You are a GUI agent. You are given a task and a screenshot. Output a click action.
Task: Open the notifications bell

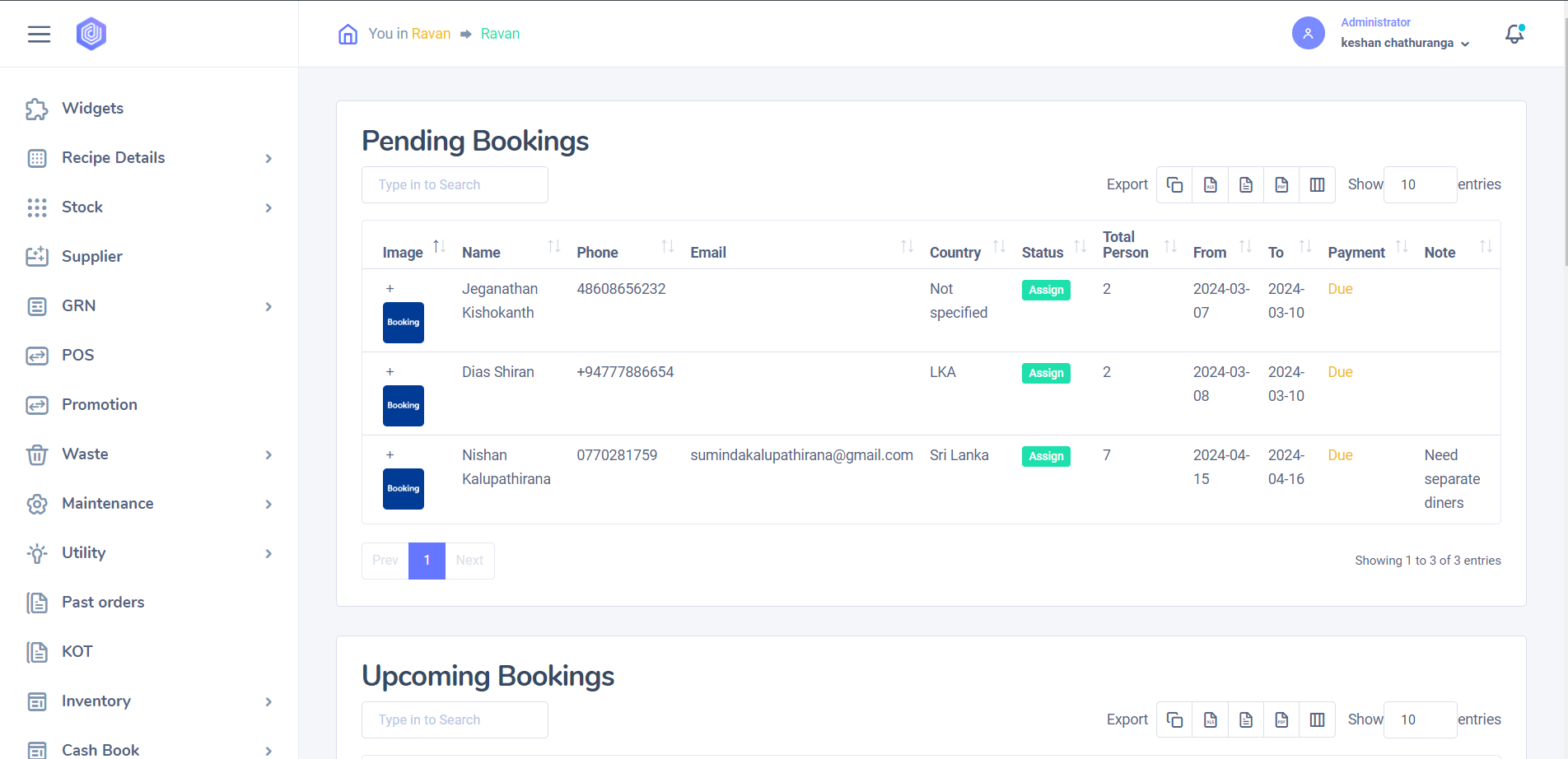click(x=1514, y=34)
